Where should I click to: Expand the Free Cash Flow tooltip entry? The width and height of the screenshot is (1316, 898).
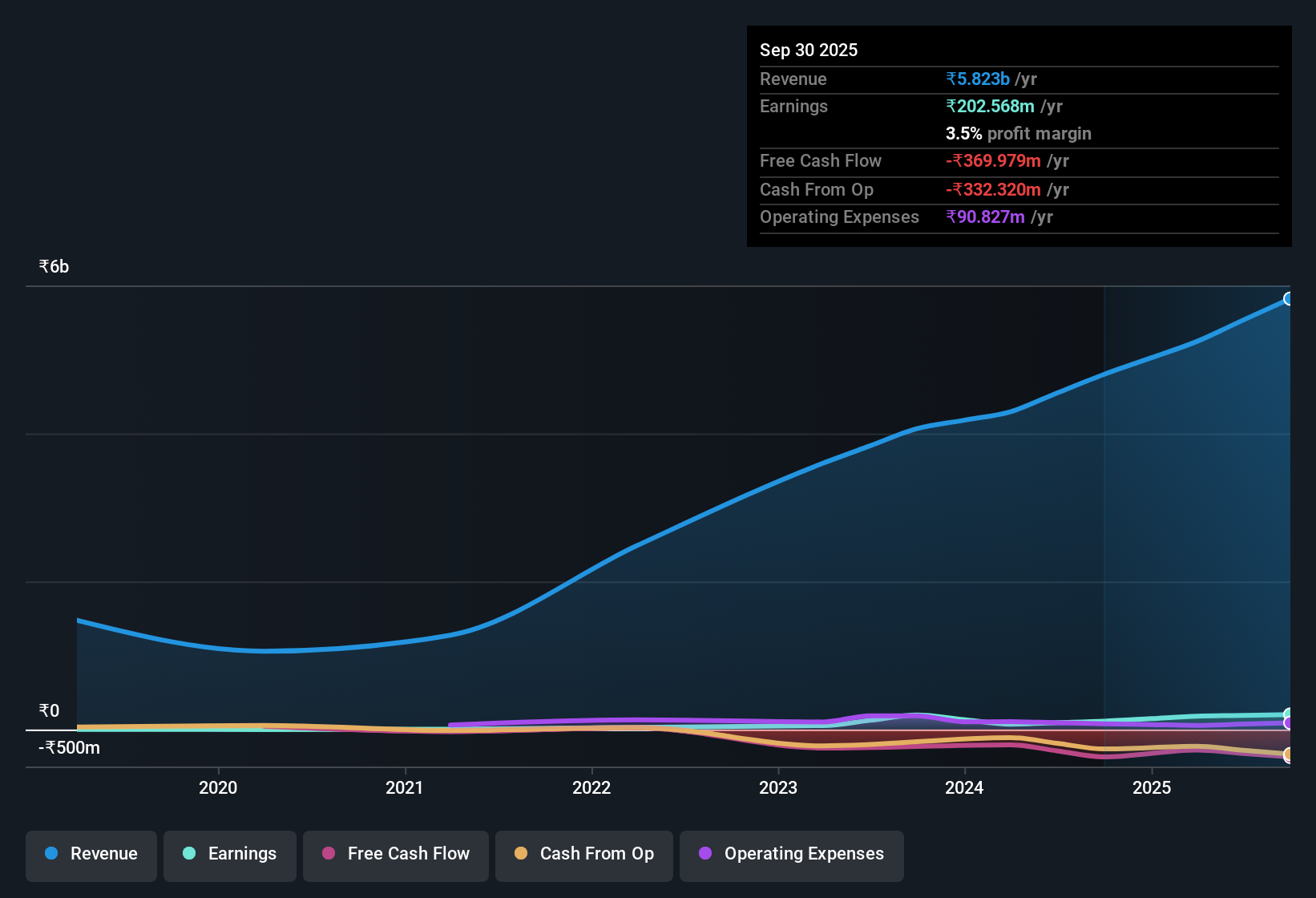click(x=821, y=161)
